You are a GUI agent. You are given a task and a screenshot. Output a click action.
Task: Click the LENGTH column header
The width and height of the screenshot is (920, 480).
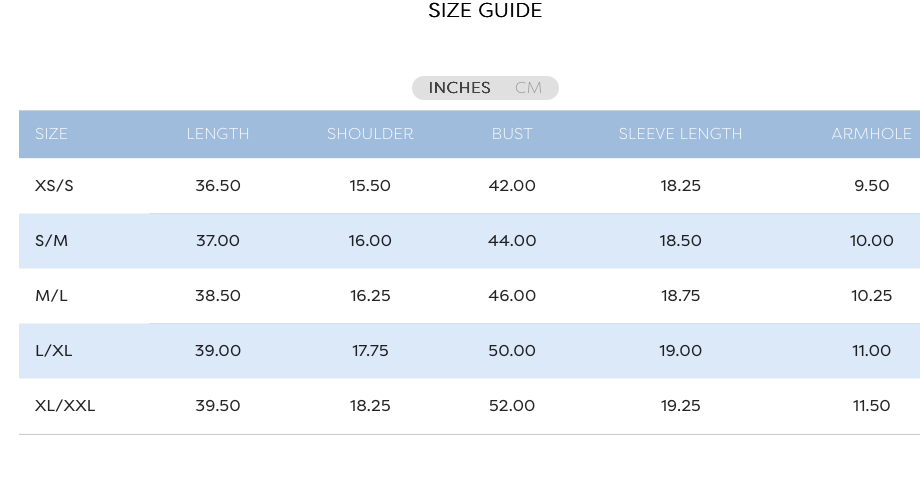tap(218, 134)
